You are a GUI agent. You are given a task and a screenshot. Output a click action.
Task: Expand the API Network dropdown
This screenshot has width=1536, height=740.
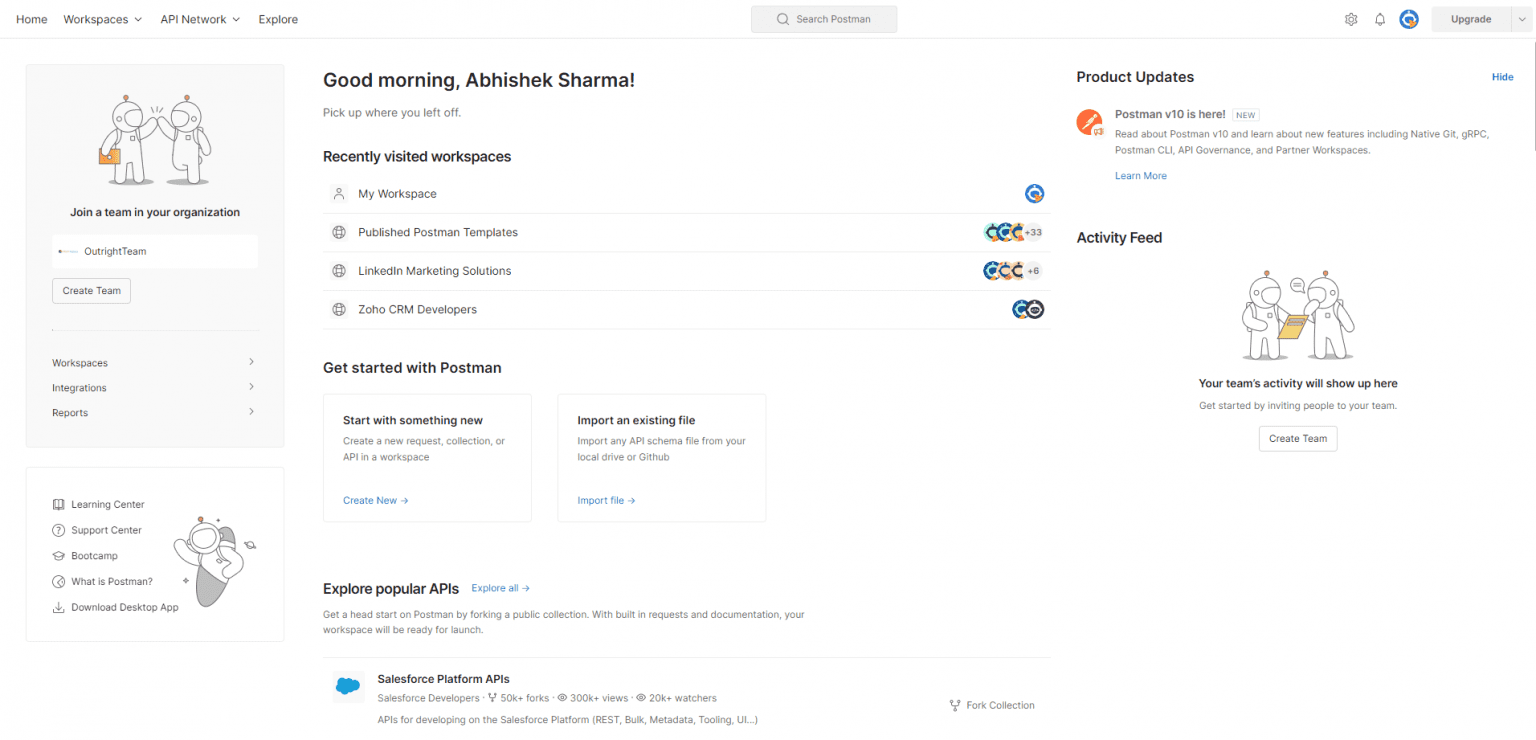pyautogui.click(x=199, y=19)
